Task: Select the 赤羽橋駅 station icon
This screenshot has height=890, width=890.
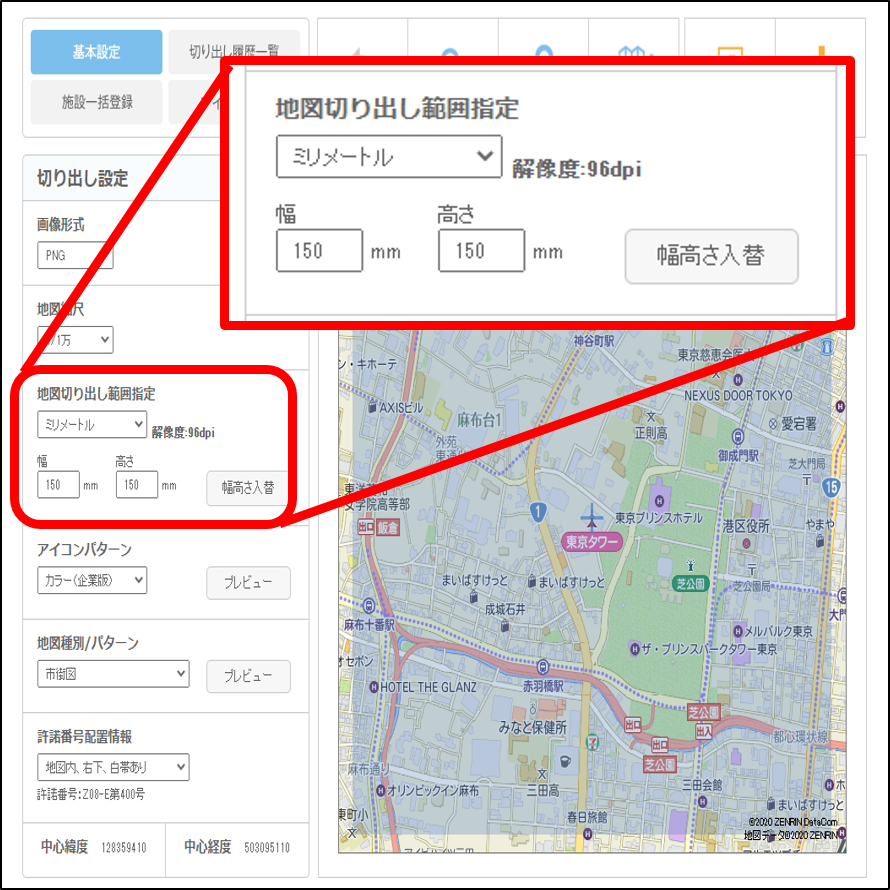Action: pyautogui.click(x=541, y=666)
